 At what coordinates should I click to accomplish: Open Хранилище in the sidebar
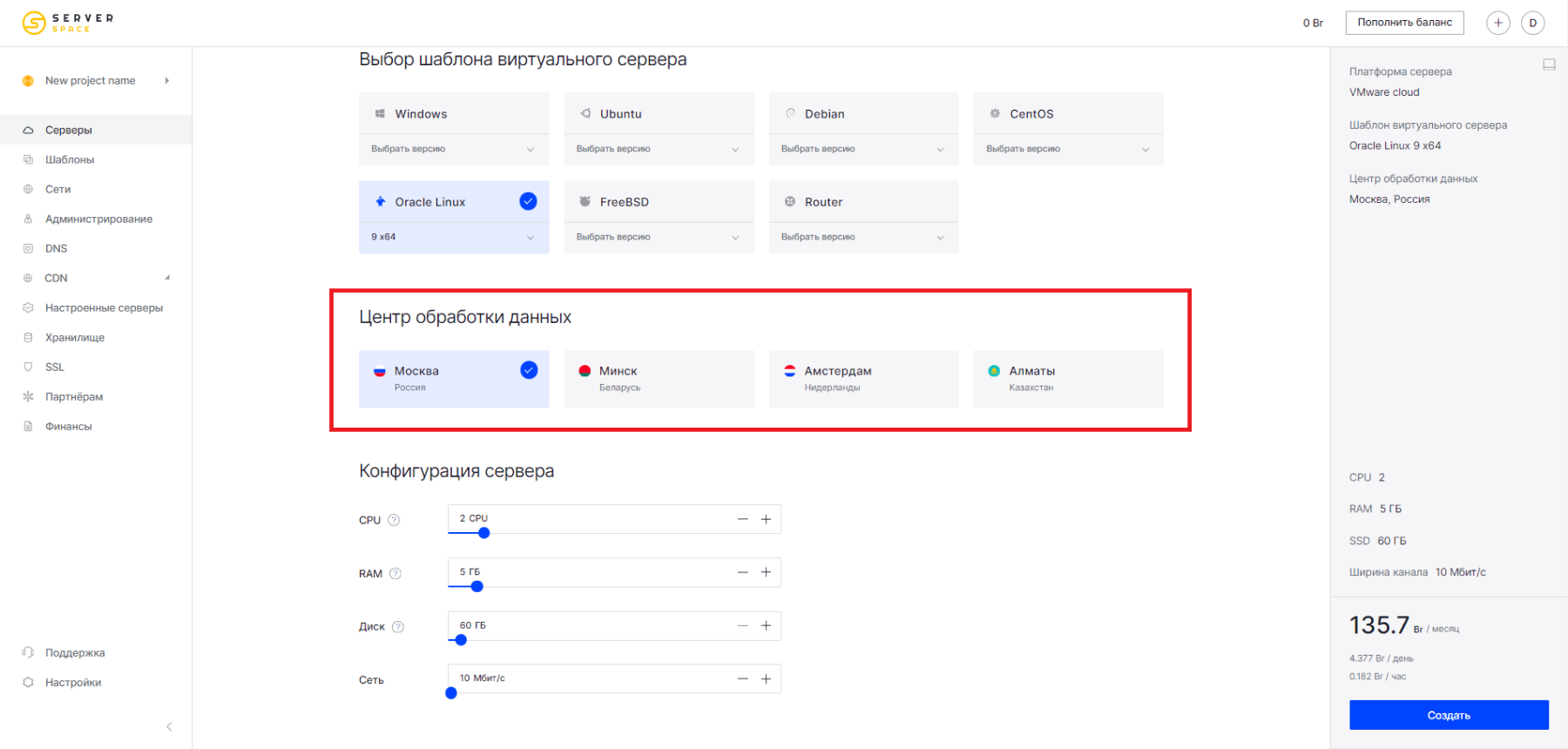(x=96, y=337)
